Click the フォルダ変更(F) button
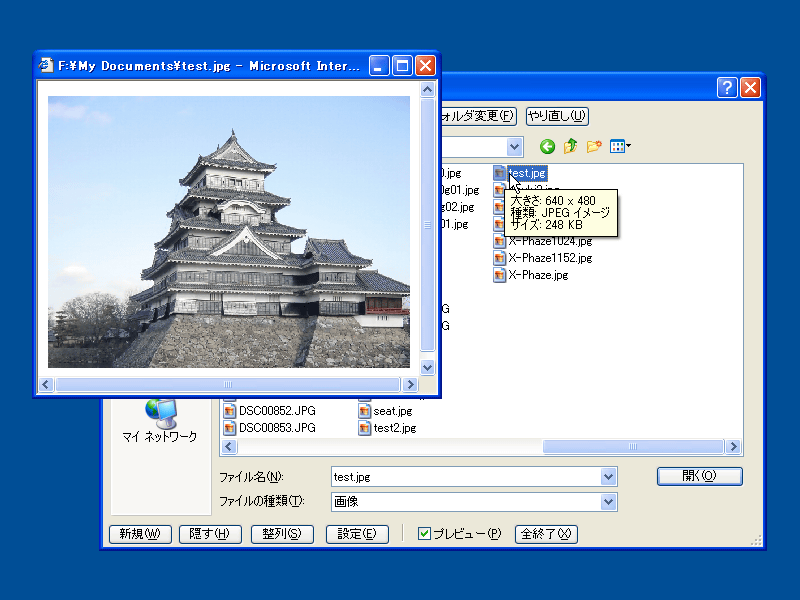 [x=479, y=116]
